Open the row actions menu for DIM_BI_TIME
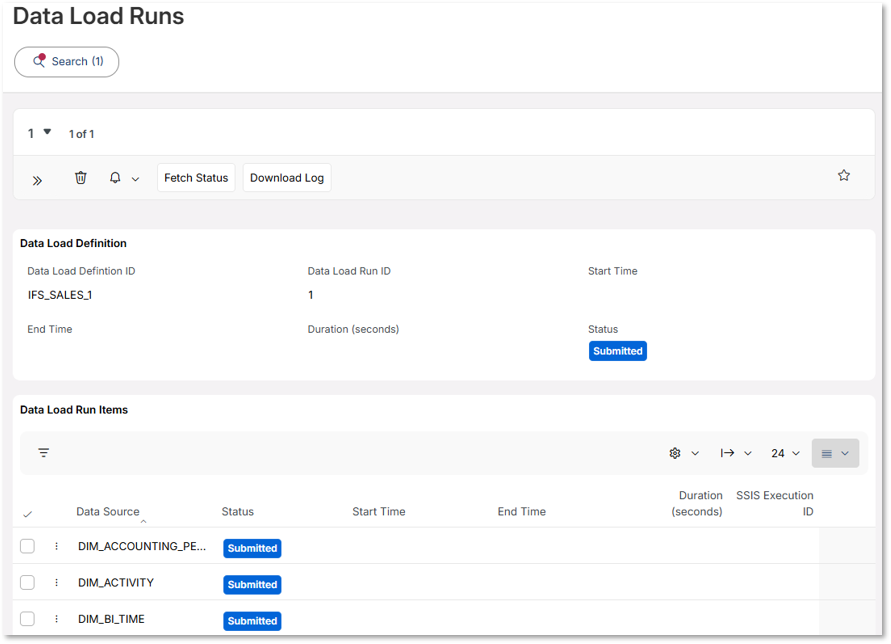The image size is (891, 644). point(57,619)
